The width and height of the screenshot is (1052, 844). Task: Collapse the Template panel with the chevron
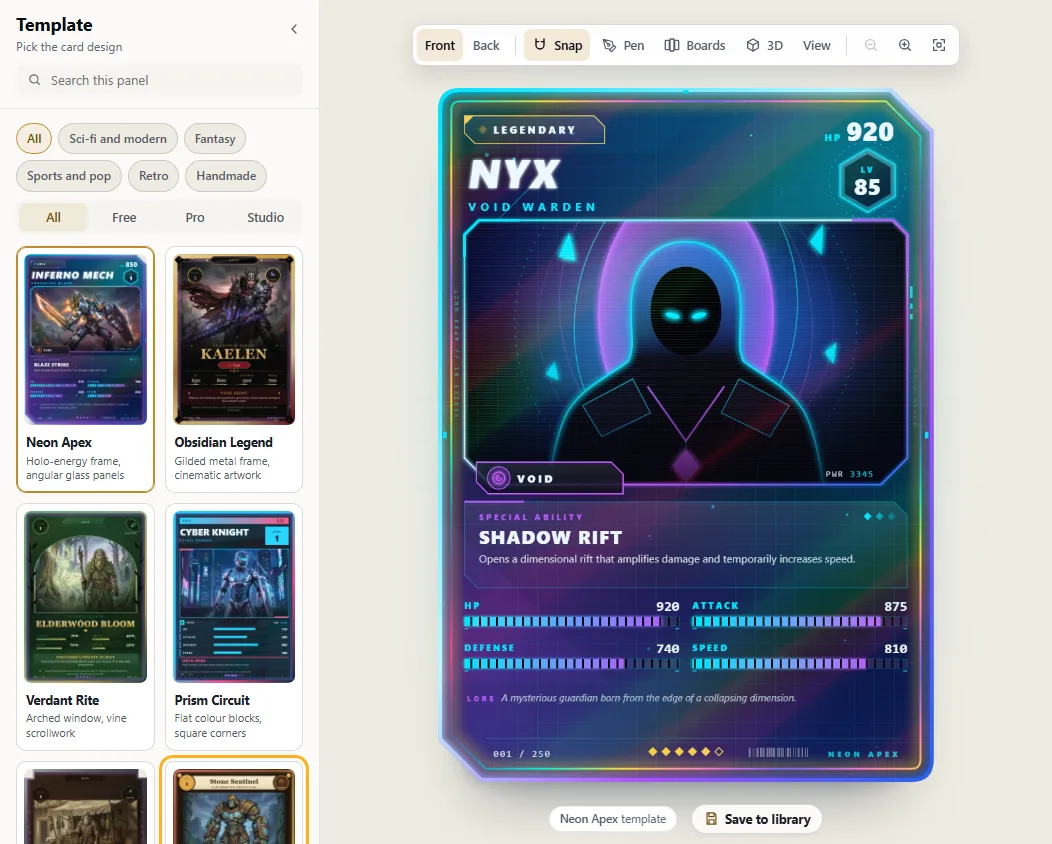[x=294, y=29]
